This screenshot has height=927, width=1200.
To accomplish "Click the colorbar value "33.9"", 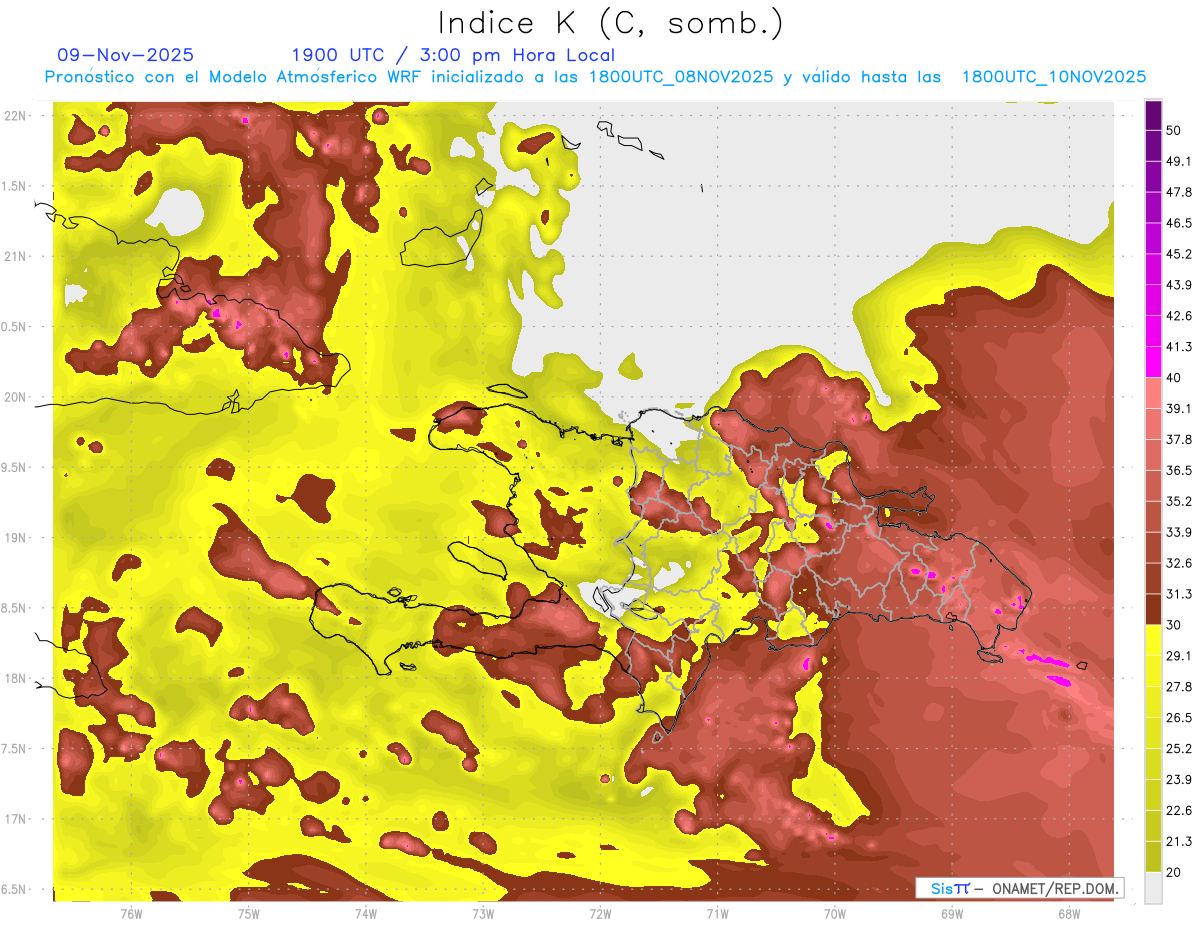I will [x=1179, y=532].
